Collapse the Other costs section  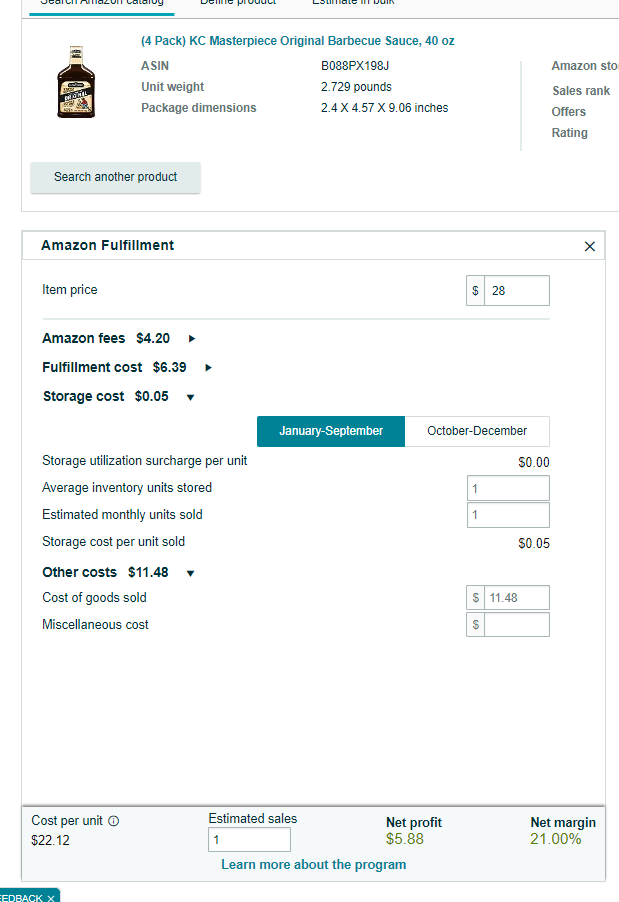click(190, 574)
